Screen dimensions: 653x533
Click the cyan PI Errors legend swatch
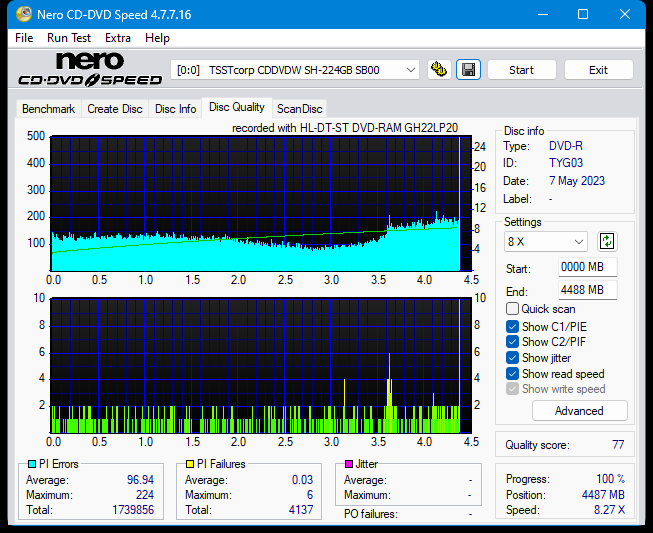coord(31,464)
